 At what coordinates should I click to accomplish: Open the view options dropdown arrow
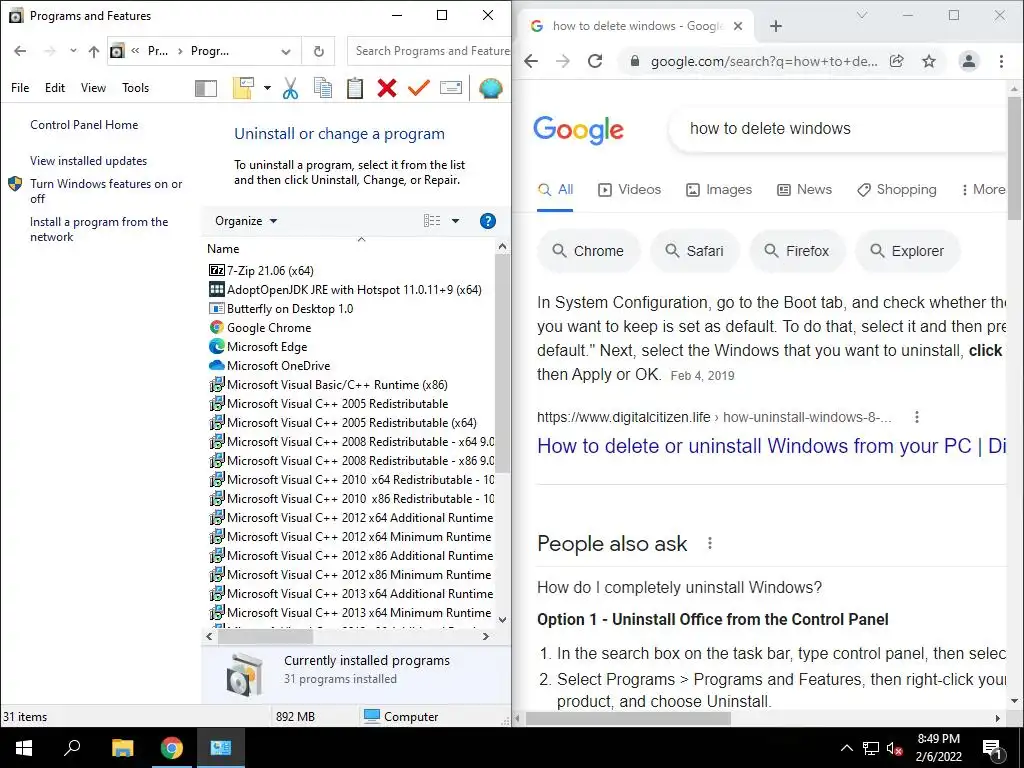tap(455, 221)
